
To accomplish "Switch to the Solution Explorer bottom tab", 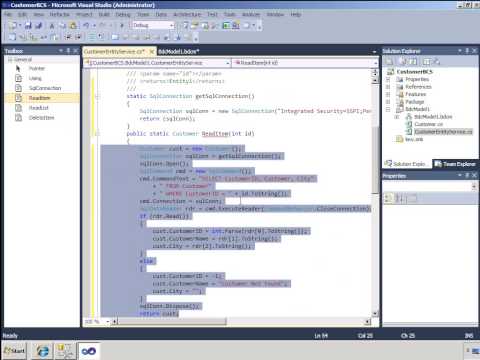I will (407, 164).
